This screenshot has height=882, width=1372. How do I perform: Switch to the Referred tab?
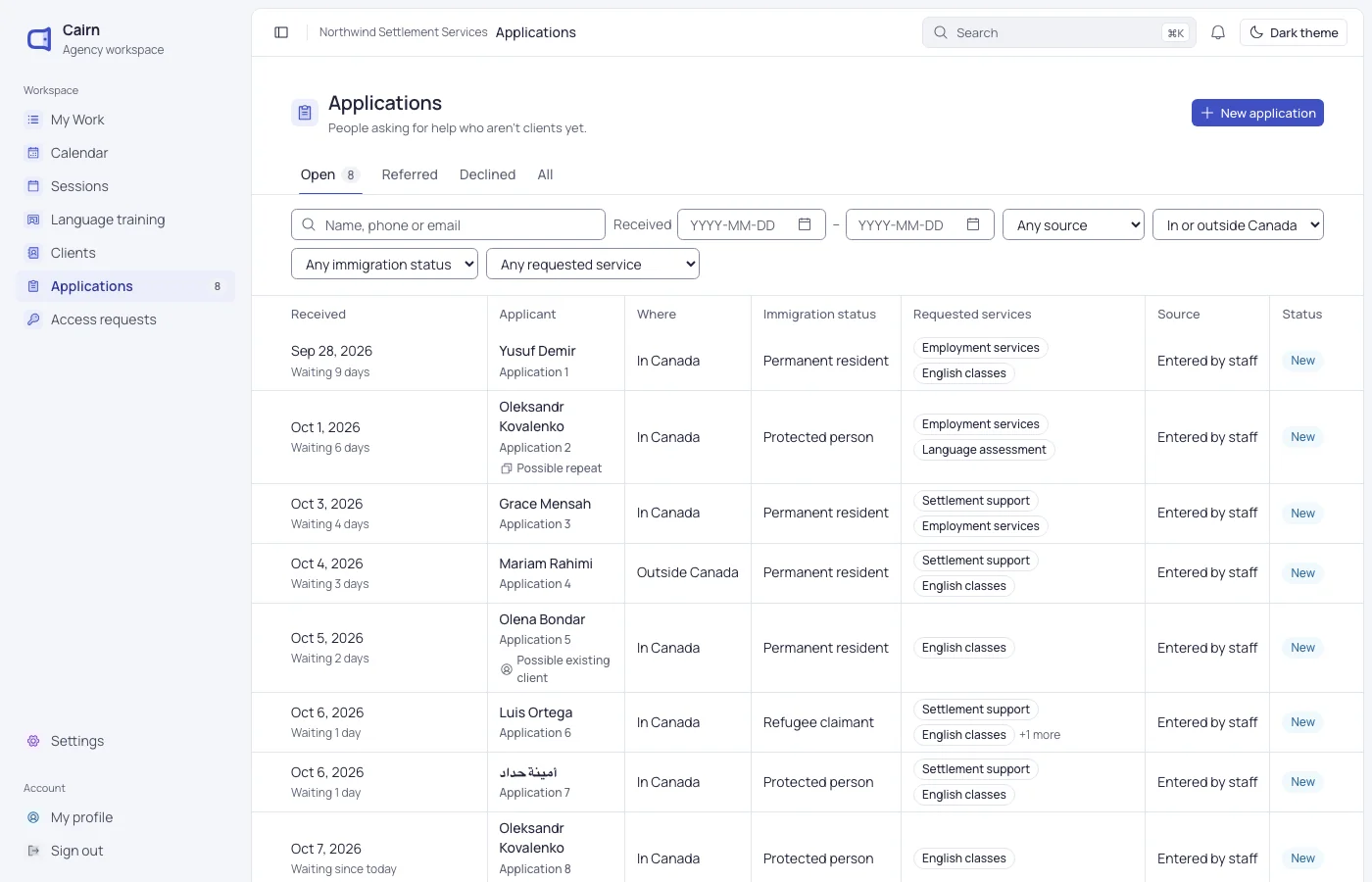tap(410, 174)
